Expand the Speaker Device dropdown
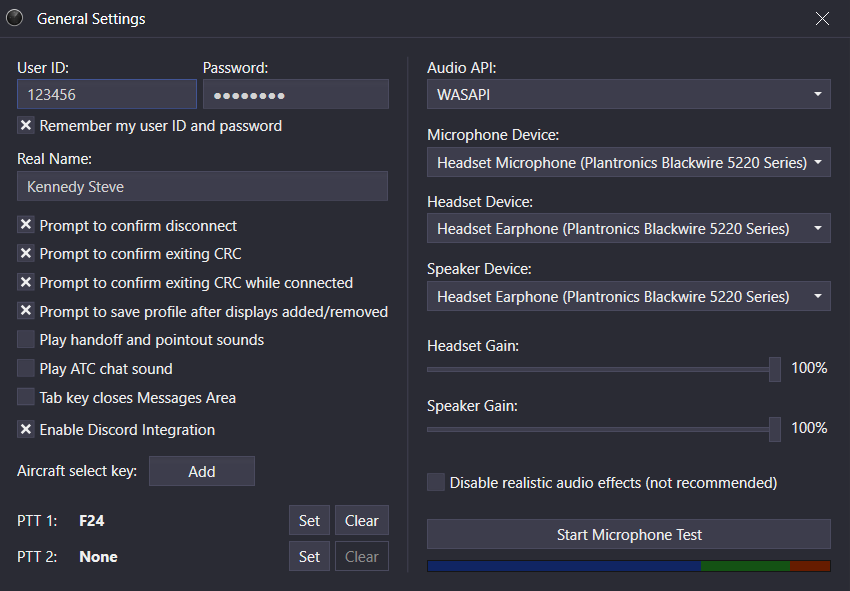The height and width of the screenshot is (591, 850). pyautogui.click(x=628, y=296)
